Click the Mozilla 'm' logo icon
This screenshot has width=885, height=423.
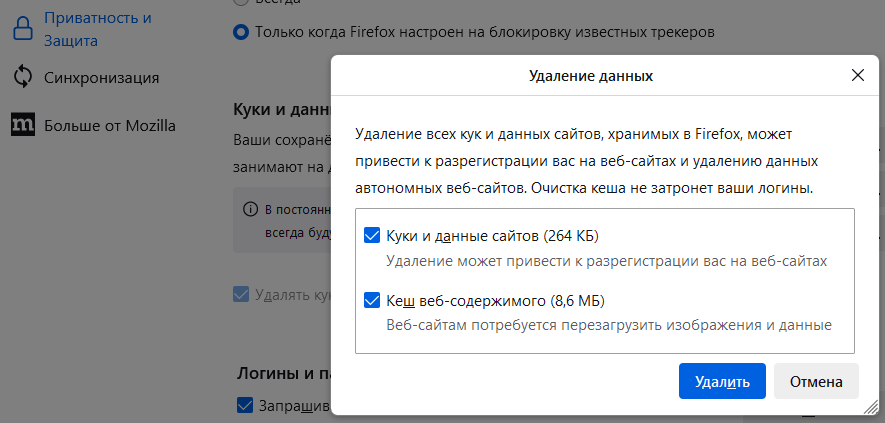(23, 125)
